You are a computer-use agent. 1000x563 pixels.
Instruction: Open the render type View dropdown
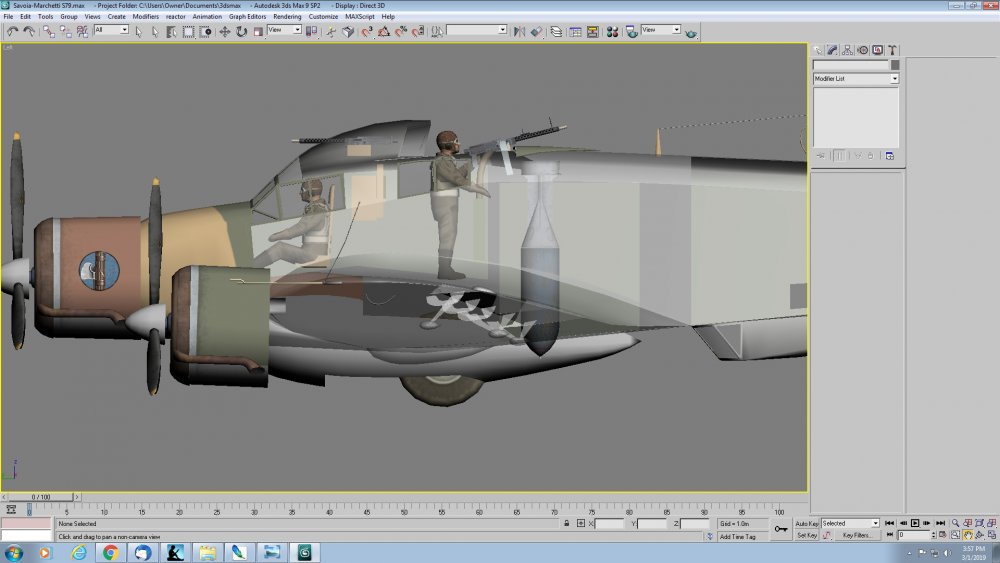point(661,30)
